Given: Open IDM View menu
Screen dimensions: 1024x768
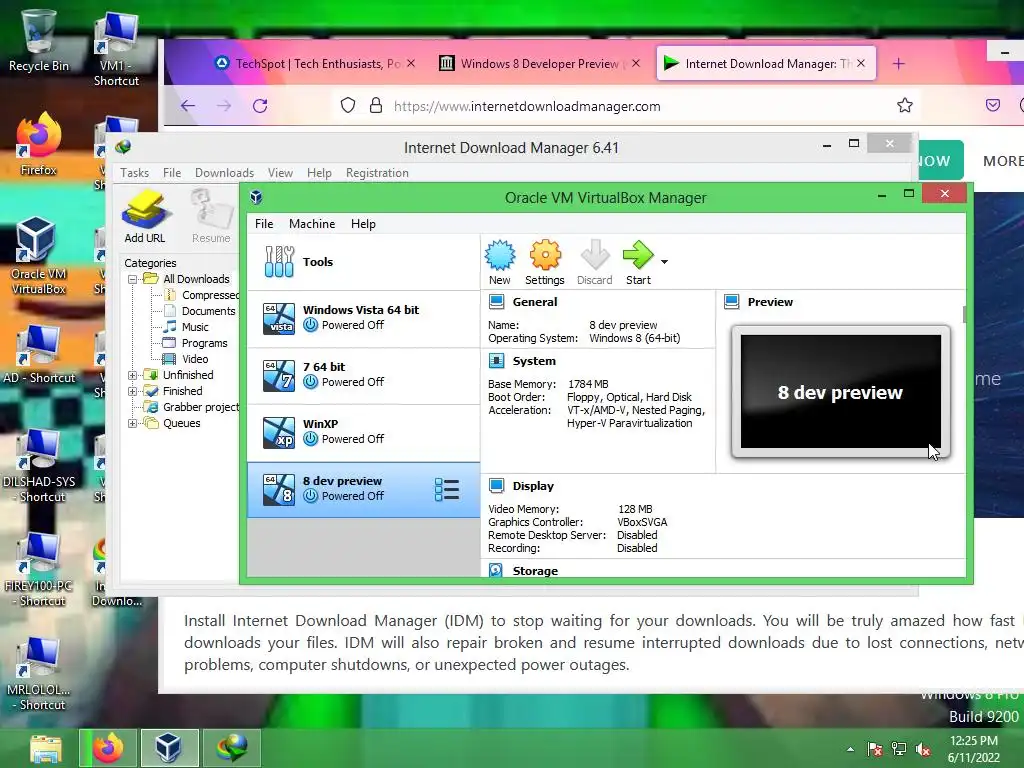Looking at the screenshot, I should coord(280,173).
